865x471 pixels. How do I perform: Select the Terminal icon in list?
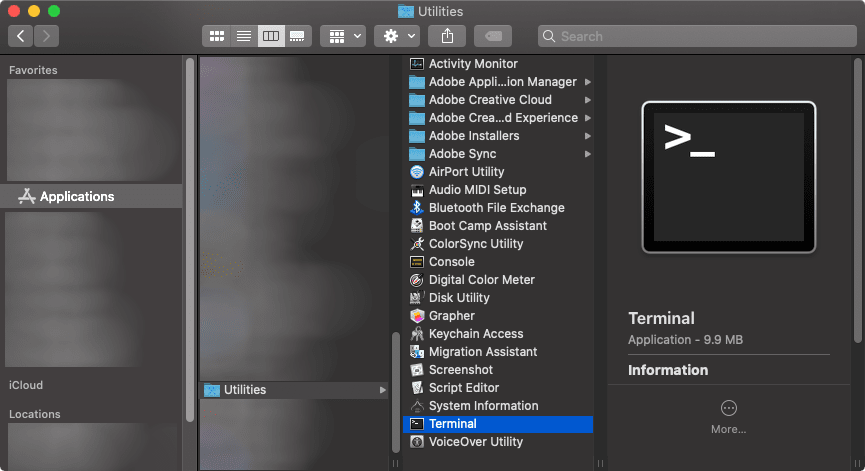(417, 424)
